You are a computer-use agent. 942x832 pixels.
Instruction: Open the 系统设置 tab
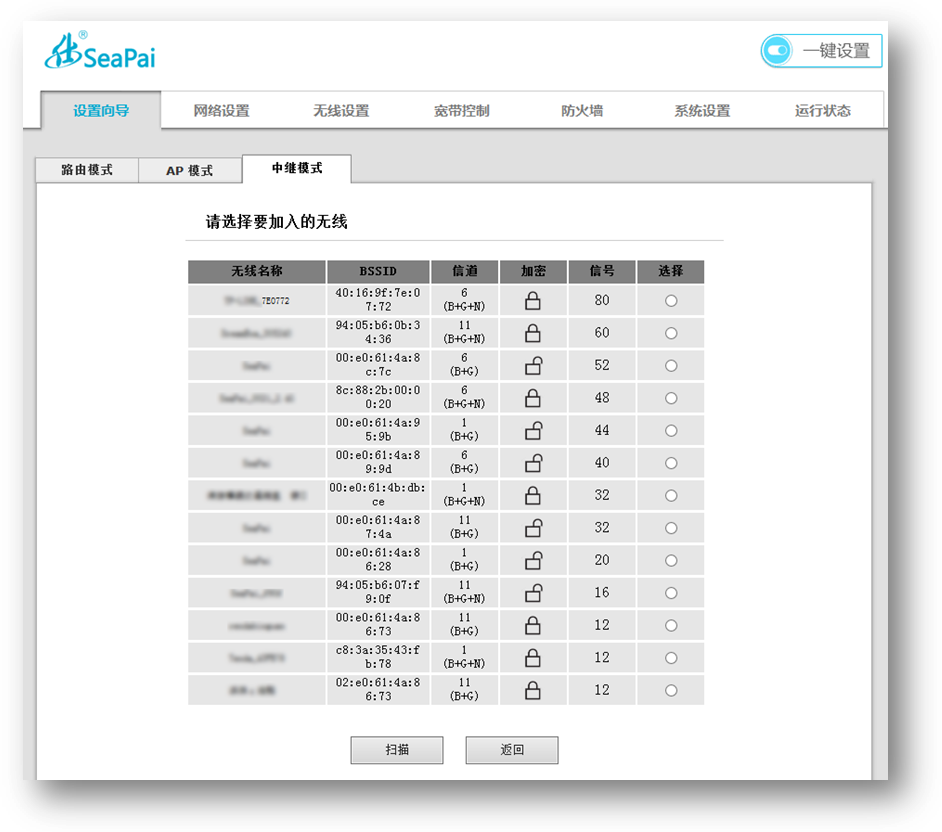pos(702,111)
